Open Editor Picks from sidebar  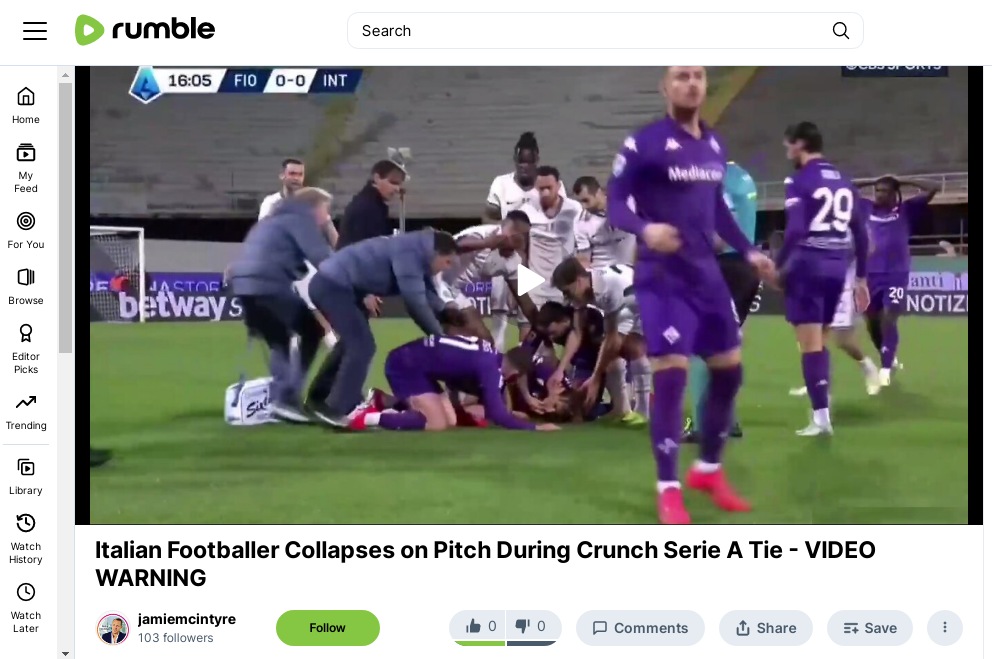coord(26,349)
